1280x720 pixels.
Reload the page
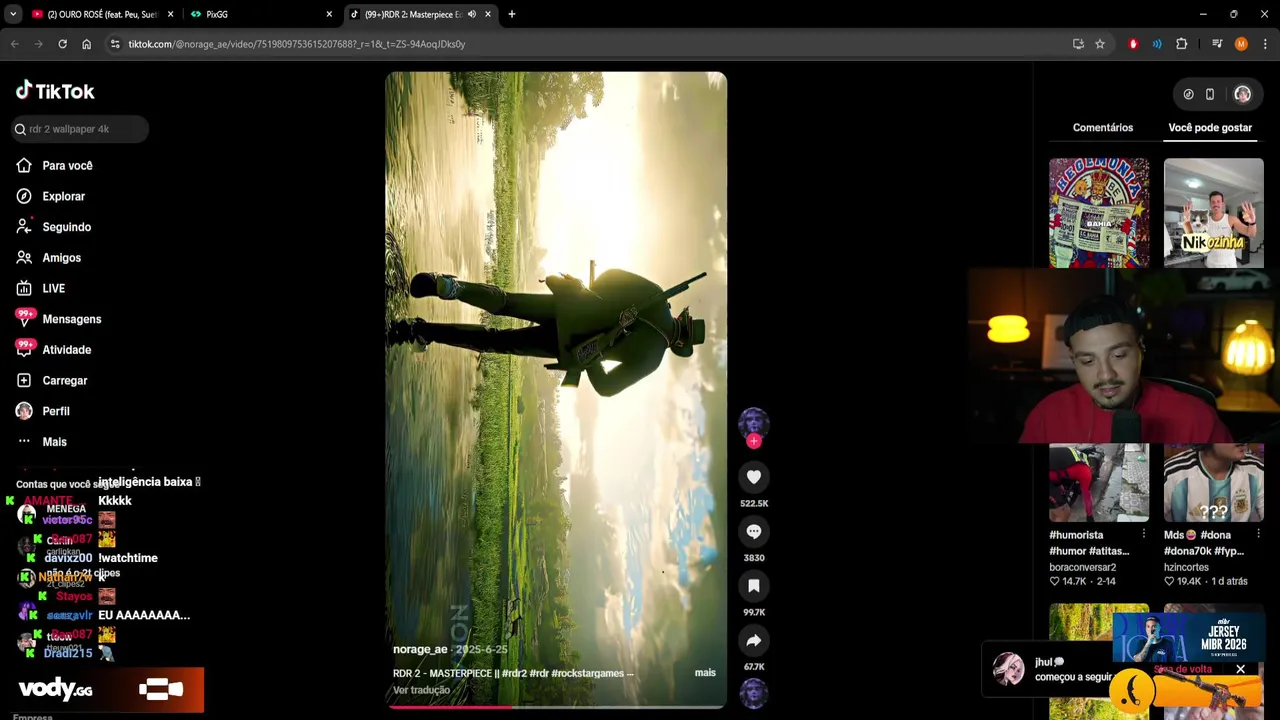(x=62, y=44)
